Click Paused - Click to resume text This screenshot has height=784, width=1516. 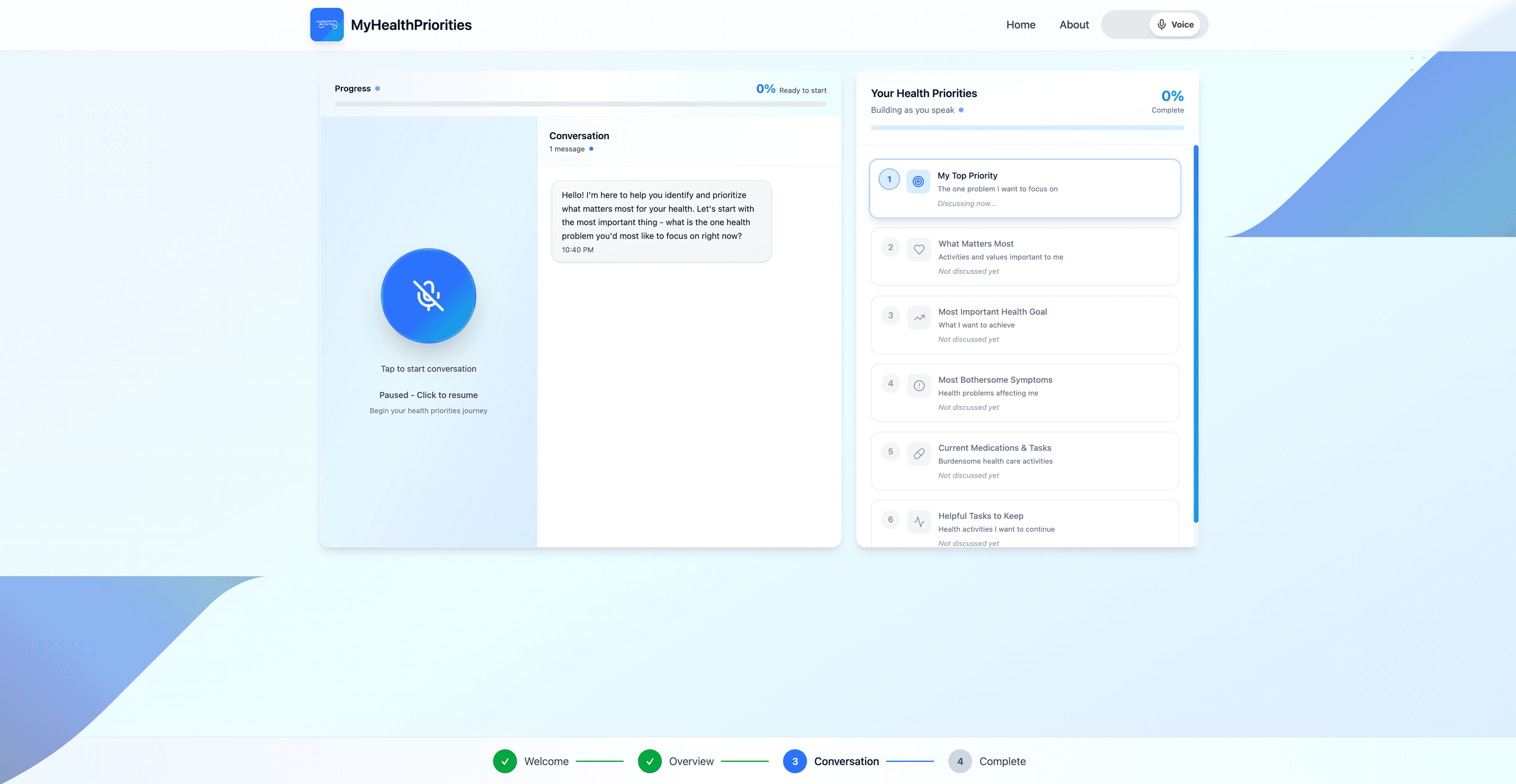[x=428, y=395]
